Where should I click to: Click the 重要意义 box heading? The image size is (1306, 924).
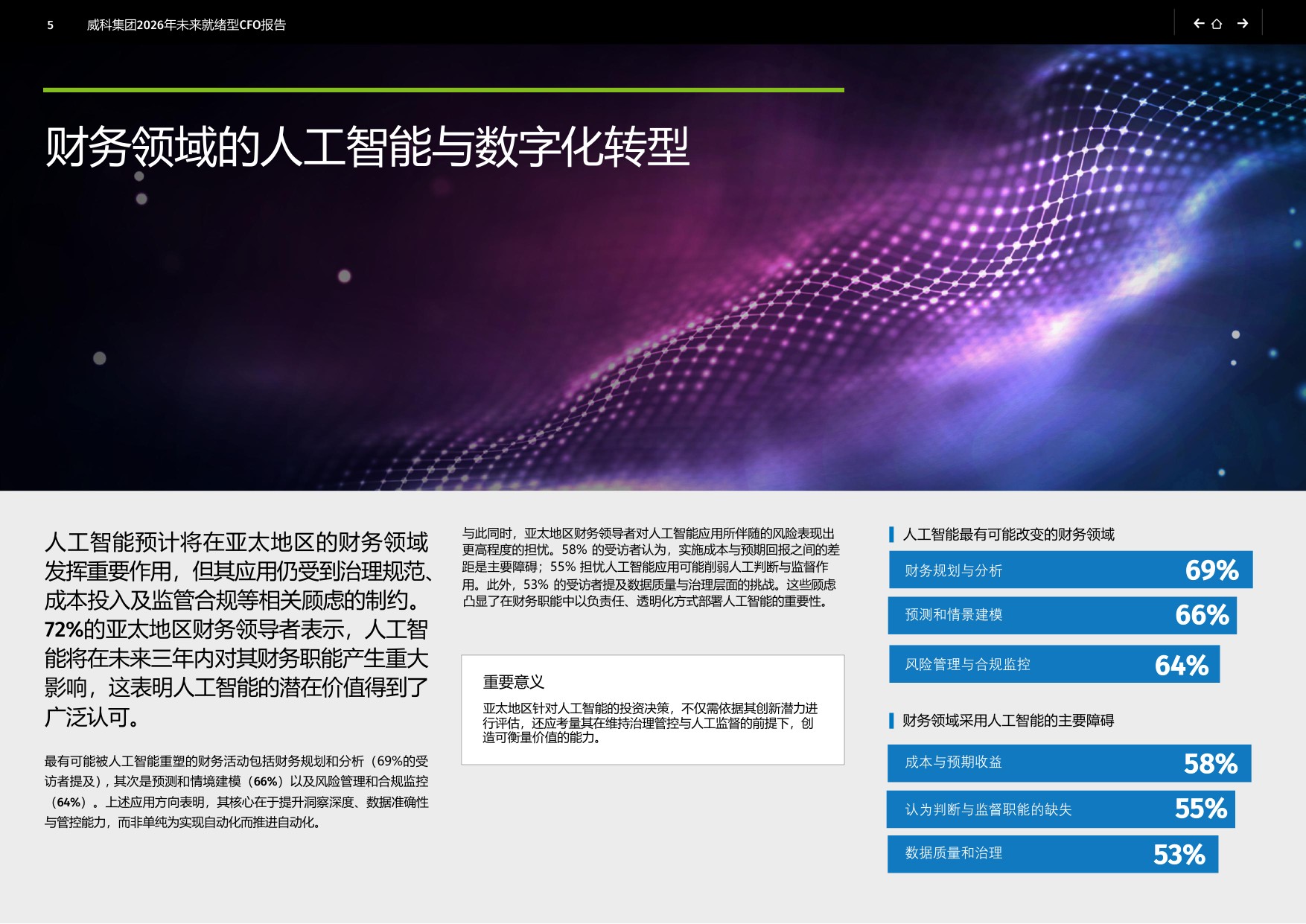514,682
